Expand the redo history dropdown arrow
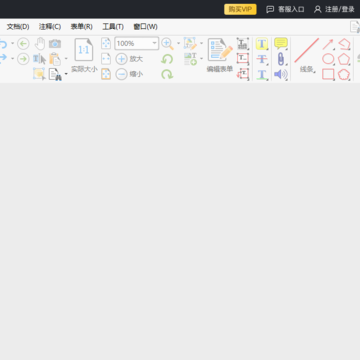Screen dimensions: 360x360 [12, 59]
